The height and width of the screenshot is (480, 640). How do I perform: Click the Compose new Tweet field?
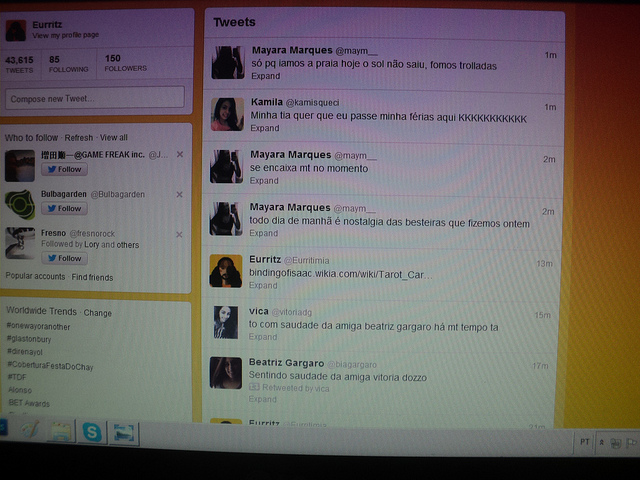95,98
